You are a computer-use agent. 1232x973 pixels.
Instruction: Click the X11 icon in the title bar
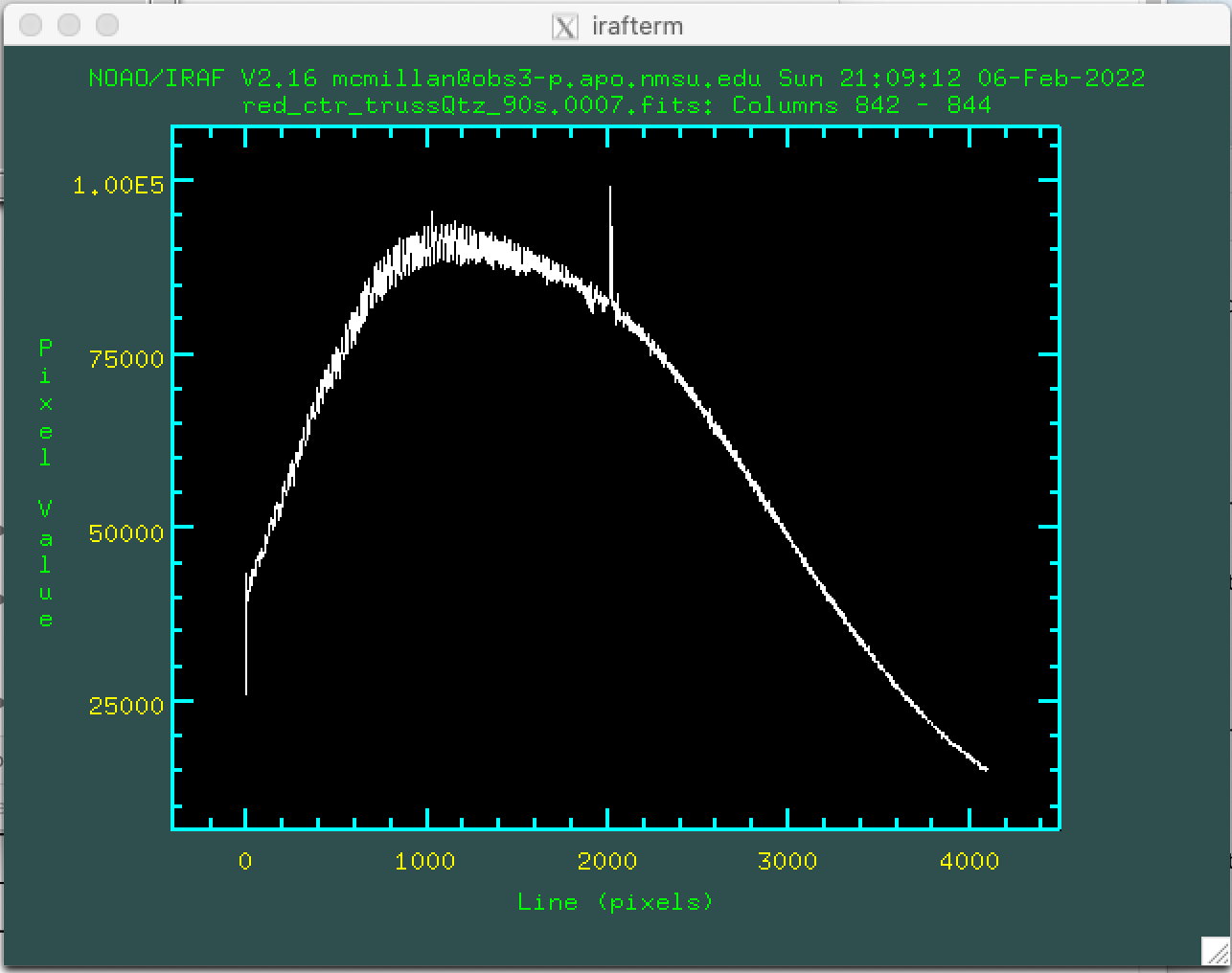(565, 26)
